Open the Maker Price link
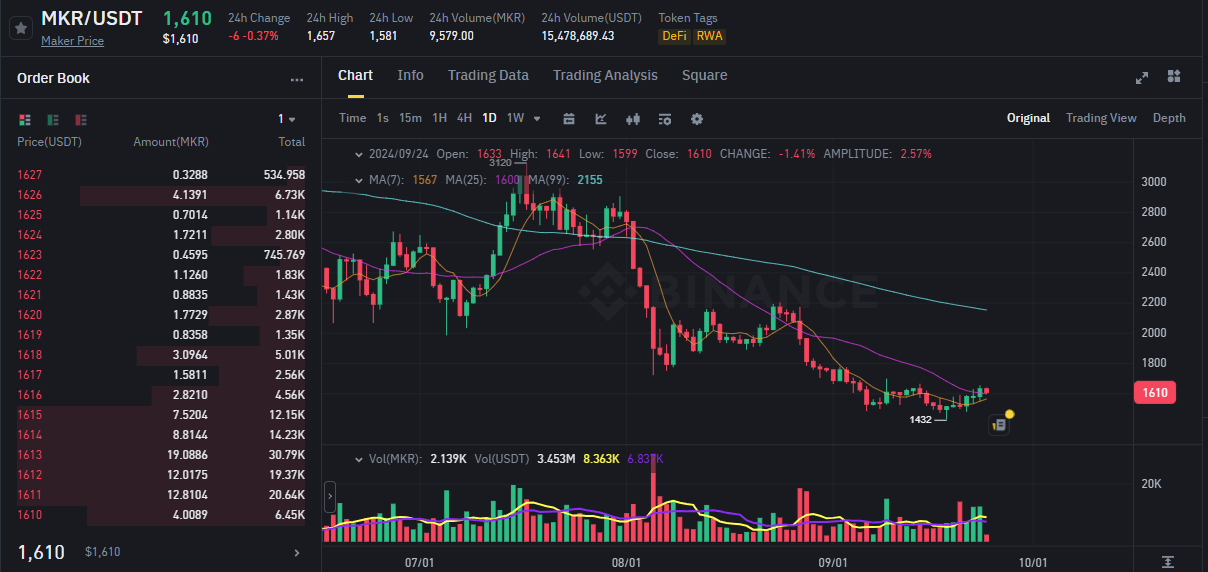Image resolution: width=1208 pixels, height=572 pixels. point(72,41)
